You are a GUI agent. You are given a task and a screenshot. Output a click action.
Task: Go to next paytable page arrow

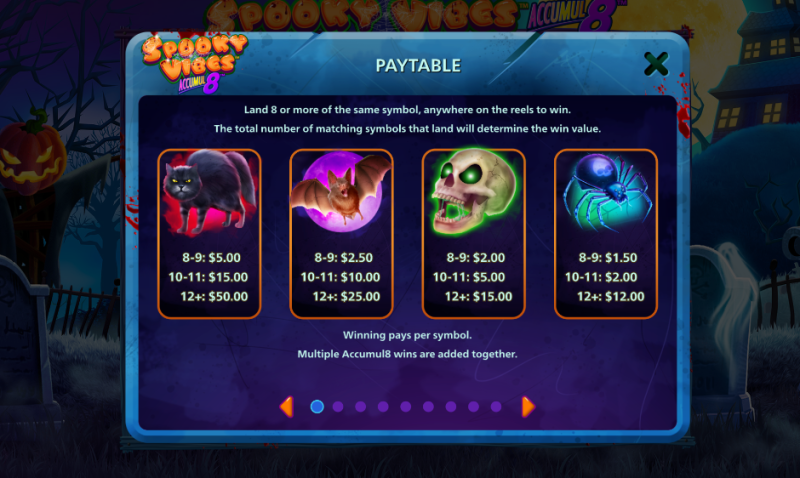[528, 407]
